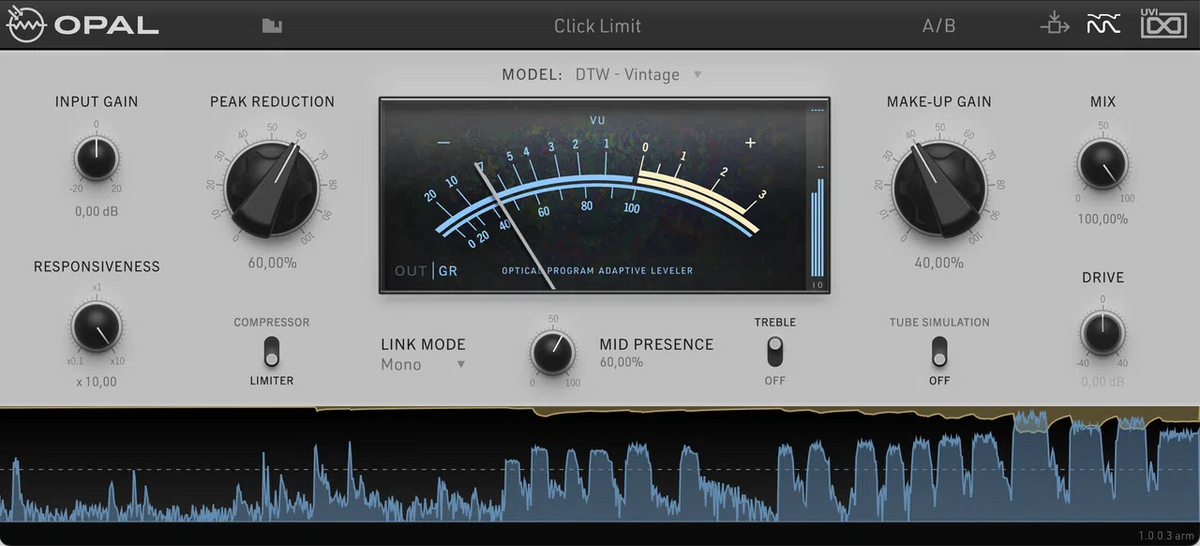
Task: Click the OPAL logo icon
Action: coord(27,26)
